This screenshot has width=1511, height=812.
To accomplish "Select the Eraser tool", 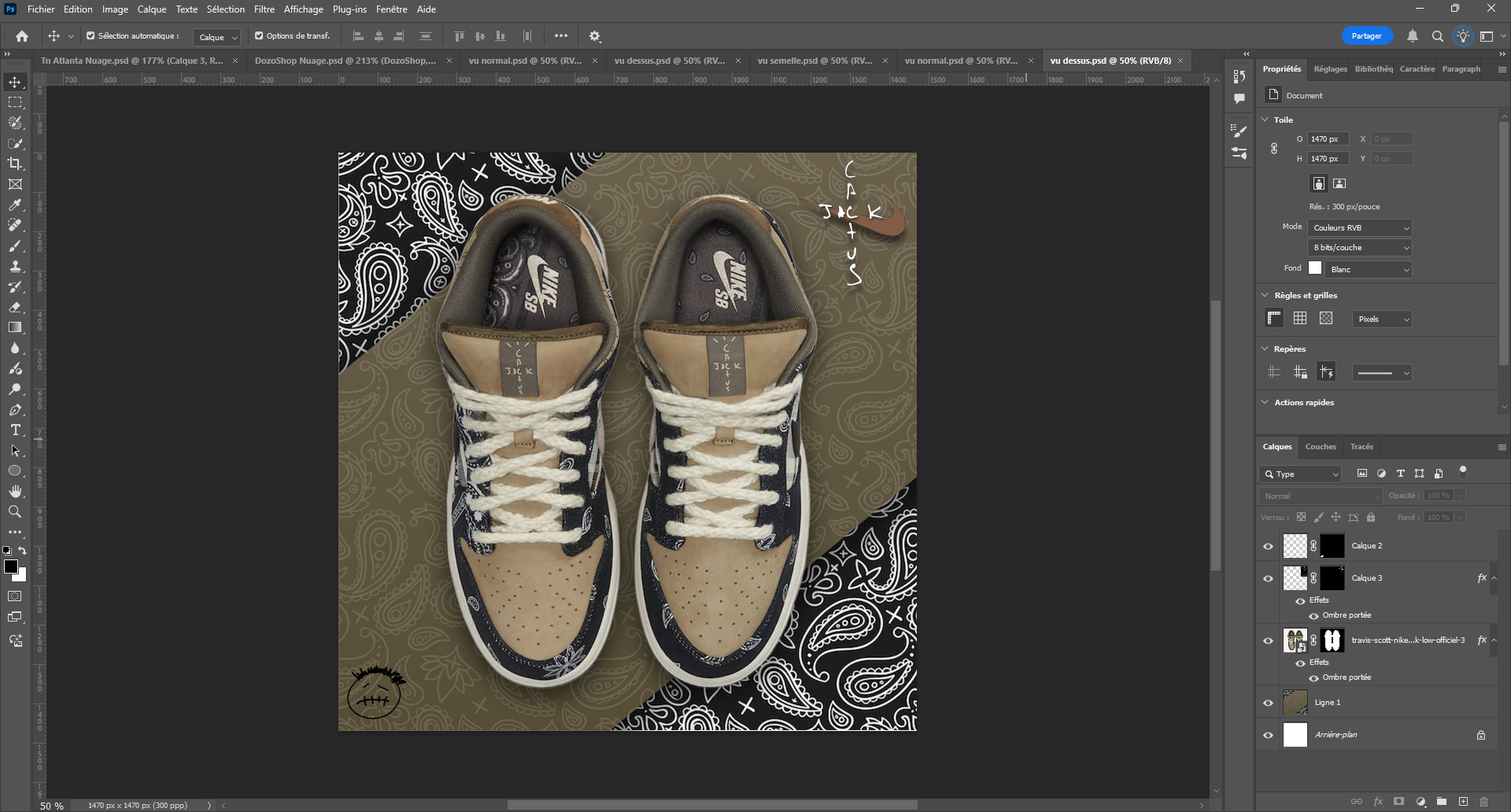I will pyautogui.click(x=15, y=307).
